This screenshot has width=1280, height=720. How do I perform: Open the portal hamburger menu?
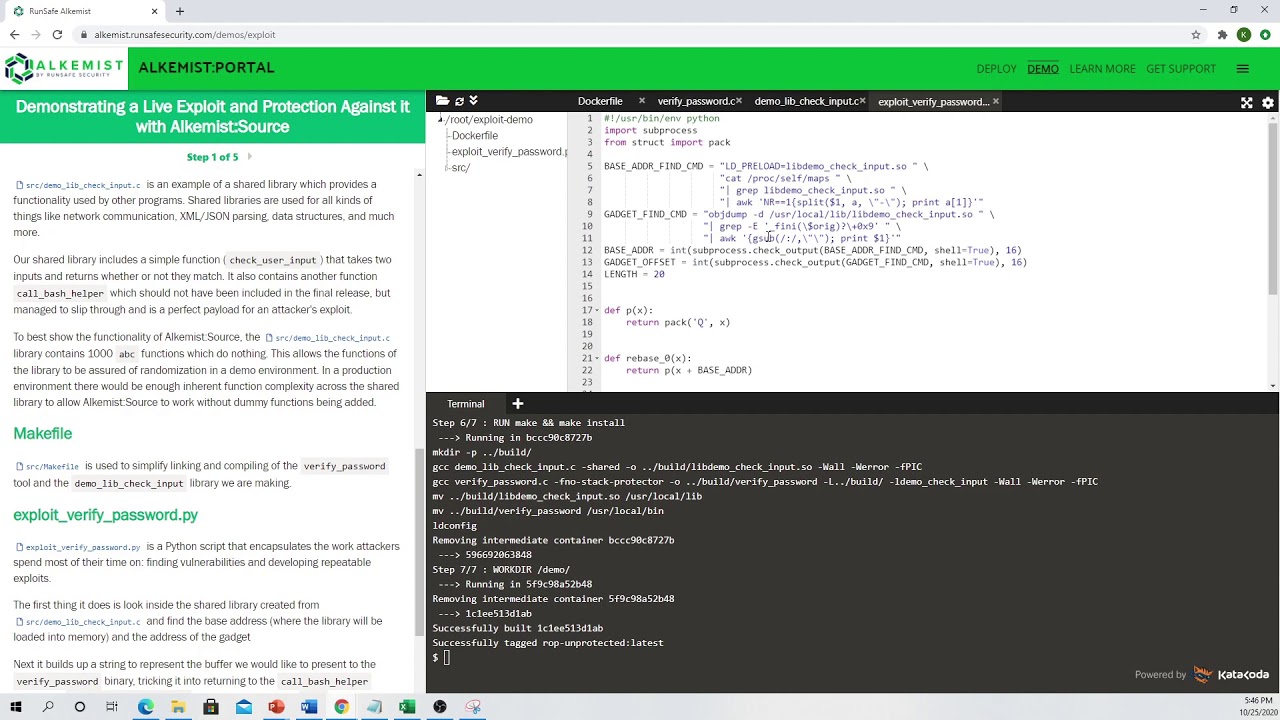click(1242, 69)
